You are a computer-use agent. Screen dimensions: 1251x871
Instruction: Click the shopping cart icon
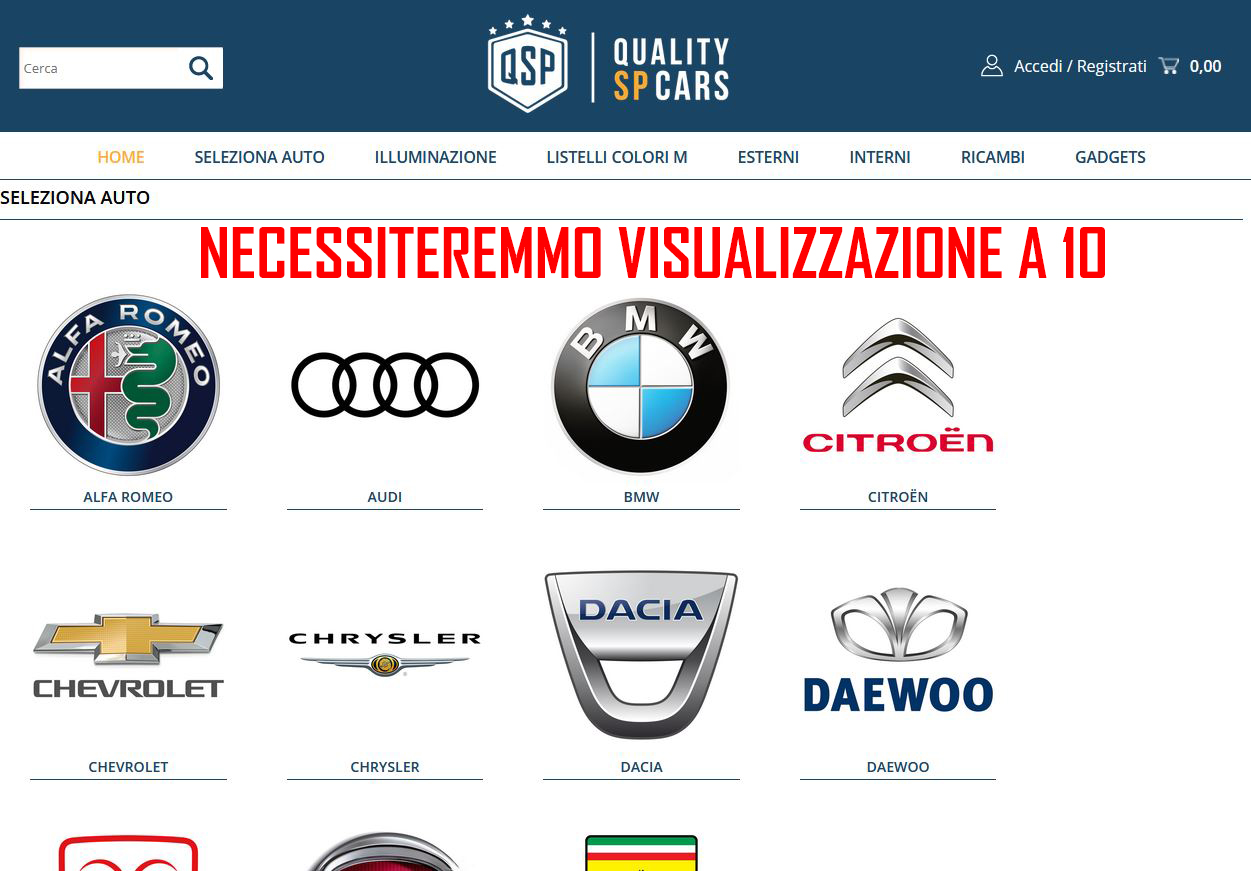(1169, 66)
